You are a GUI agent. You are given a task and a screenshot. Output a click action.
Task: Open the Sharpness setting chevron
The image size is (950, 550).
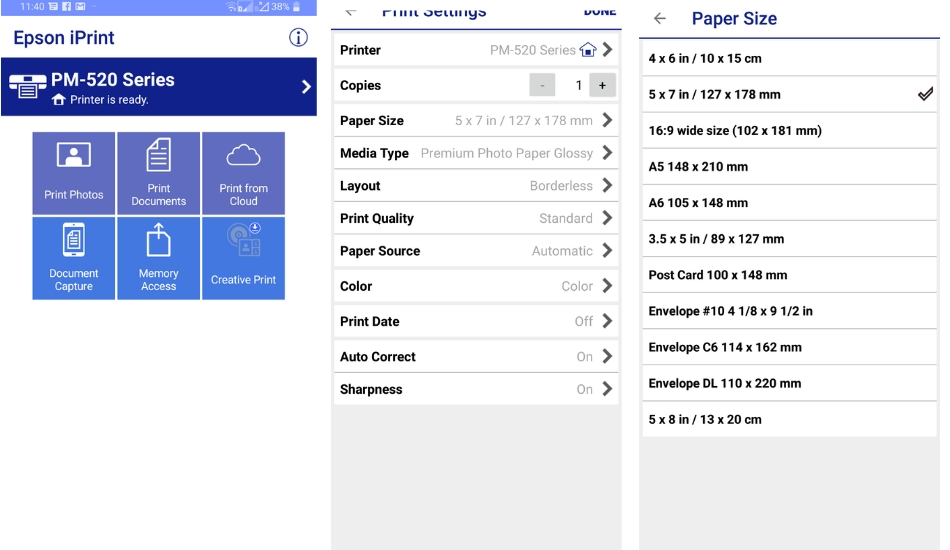[608, 389]
